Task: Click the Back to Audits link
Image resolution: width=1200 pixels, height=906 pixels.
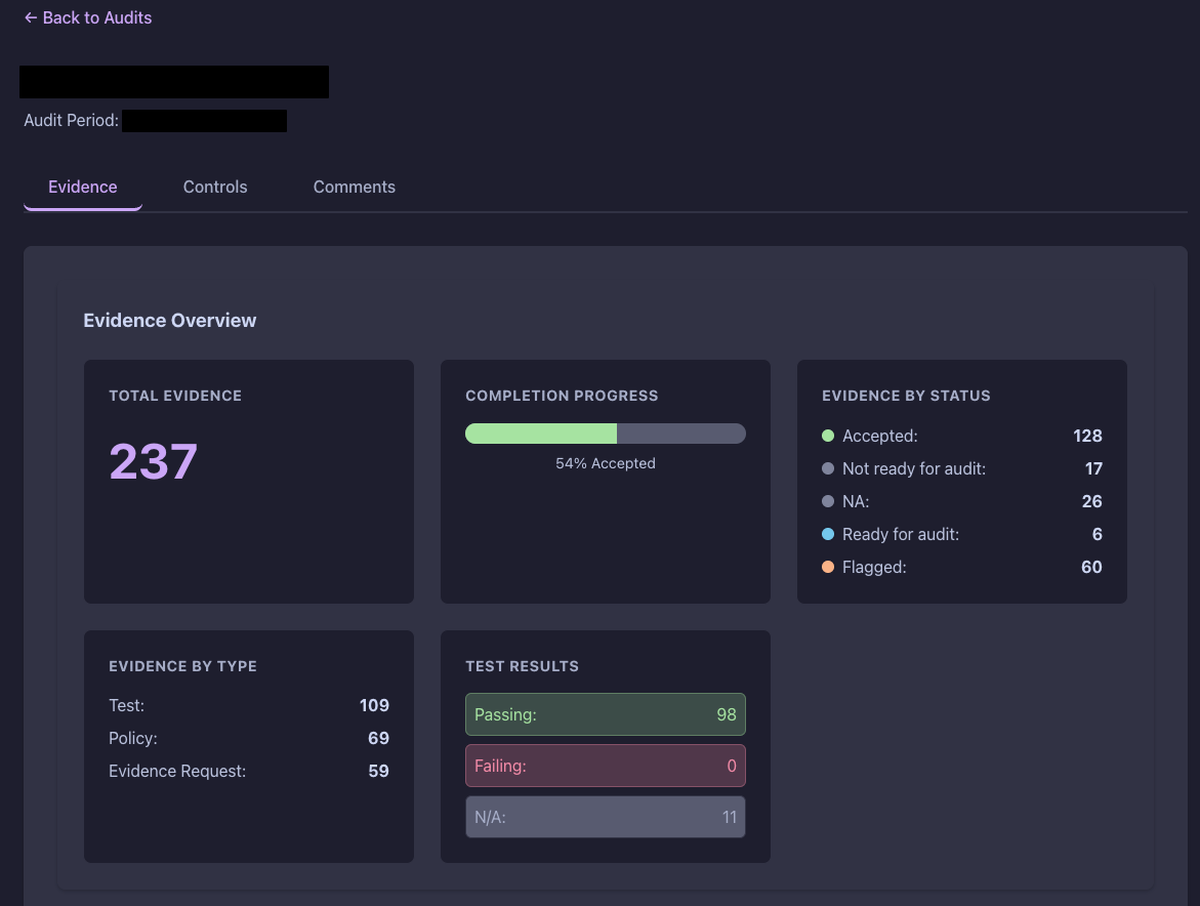Action: click(x=87, y=17)
